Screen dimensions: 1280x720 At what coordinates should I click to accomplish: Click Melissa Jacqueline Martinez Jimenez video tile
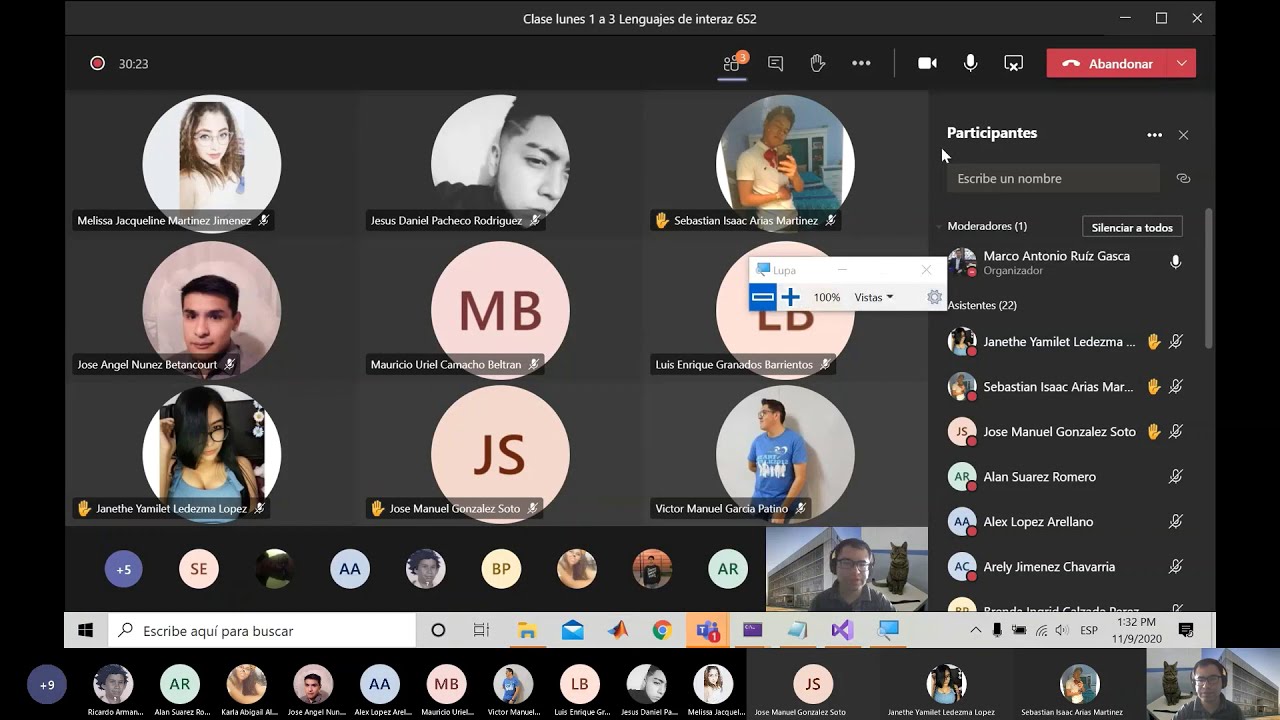[211, 162]
